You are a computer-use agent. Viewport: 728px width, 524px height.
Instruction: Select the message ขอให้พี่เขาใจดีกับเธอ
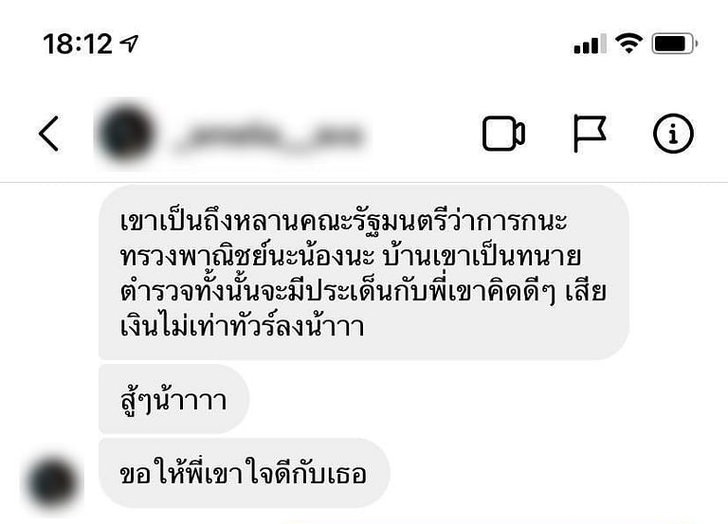tap(244, 473)
